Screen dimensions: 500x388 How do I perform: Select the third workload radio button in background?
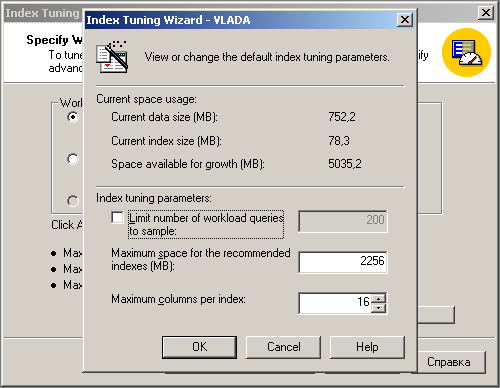(x=73, y=201)
